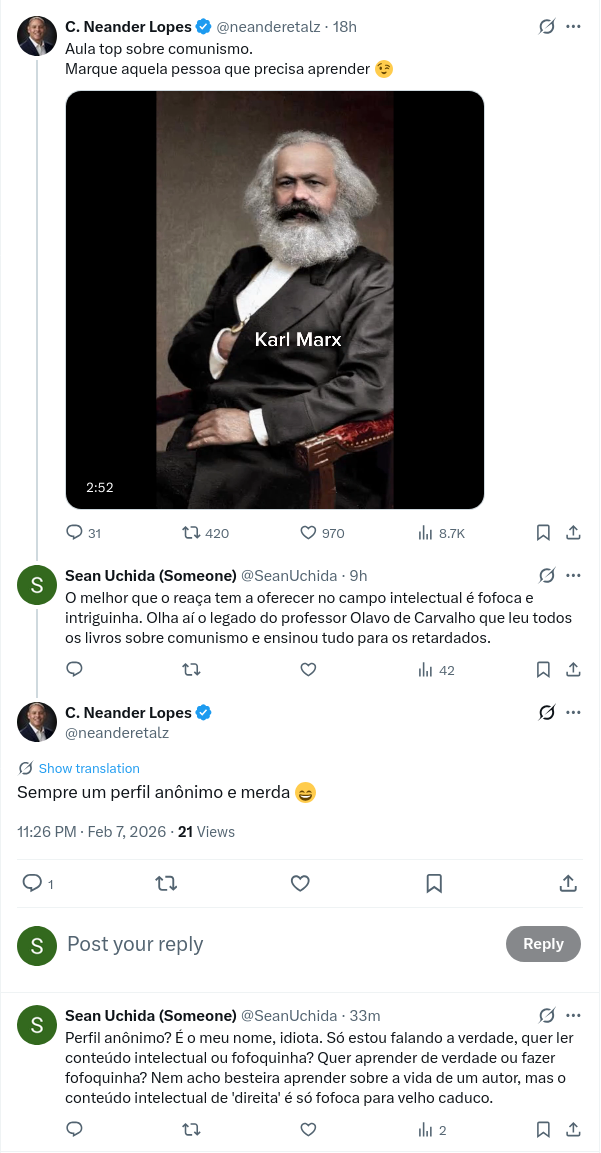This screenshot has width=601, height=1153.
Task: Click Show translation link
Action: pyautogui.click(x=89, y=768)
